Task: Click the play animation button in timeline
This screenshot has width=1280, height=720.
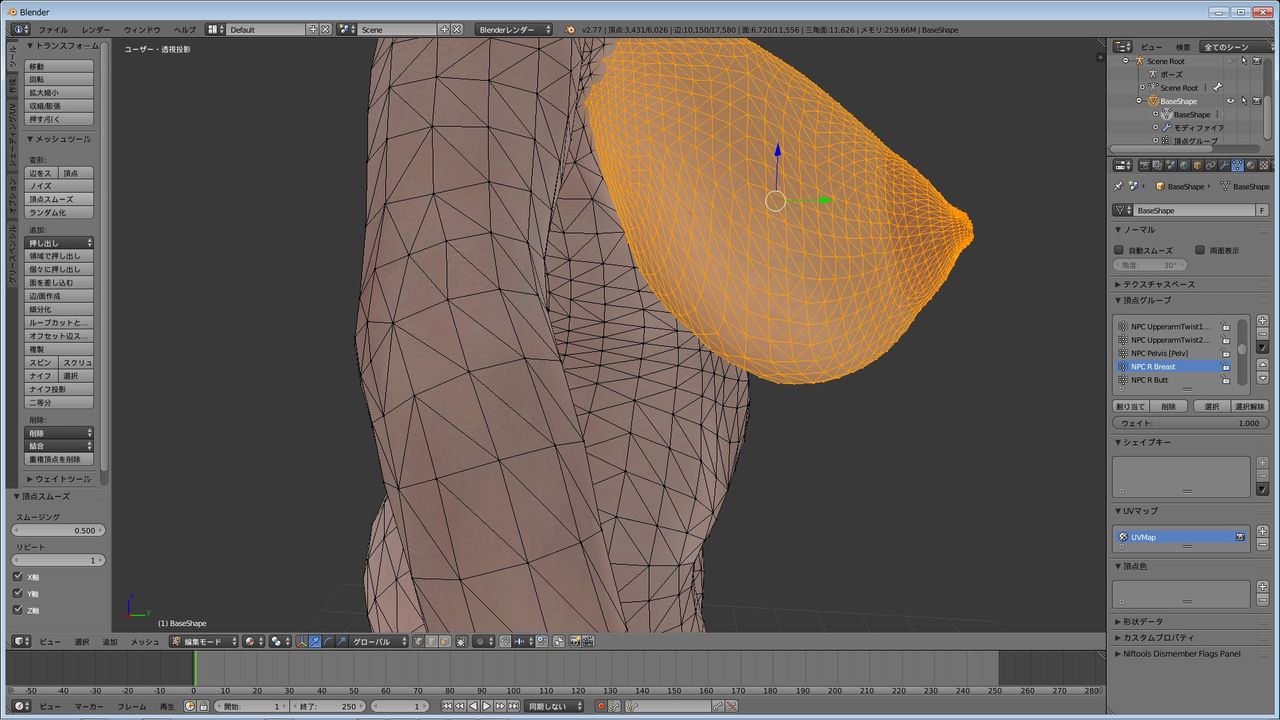Action: pos(487,706)
